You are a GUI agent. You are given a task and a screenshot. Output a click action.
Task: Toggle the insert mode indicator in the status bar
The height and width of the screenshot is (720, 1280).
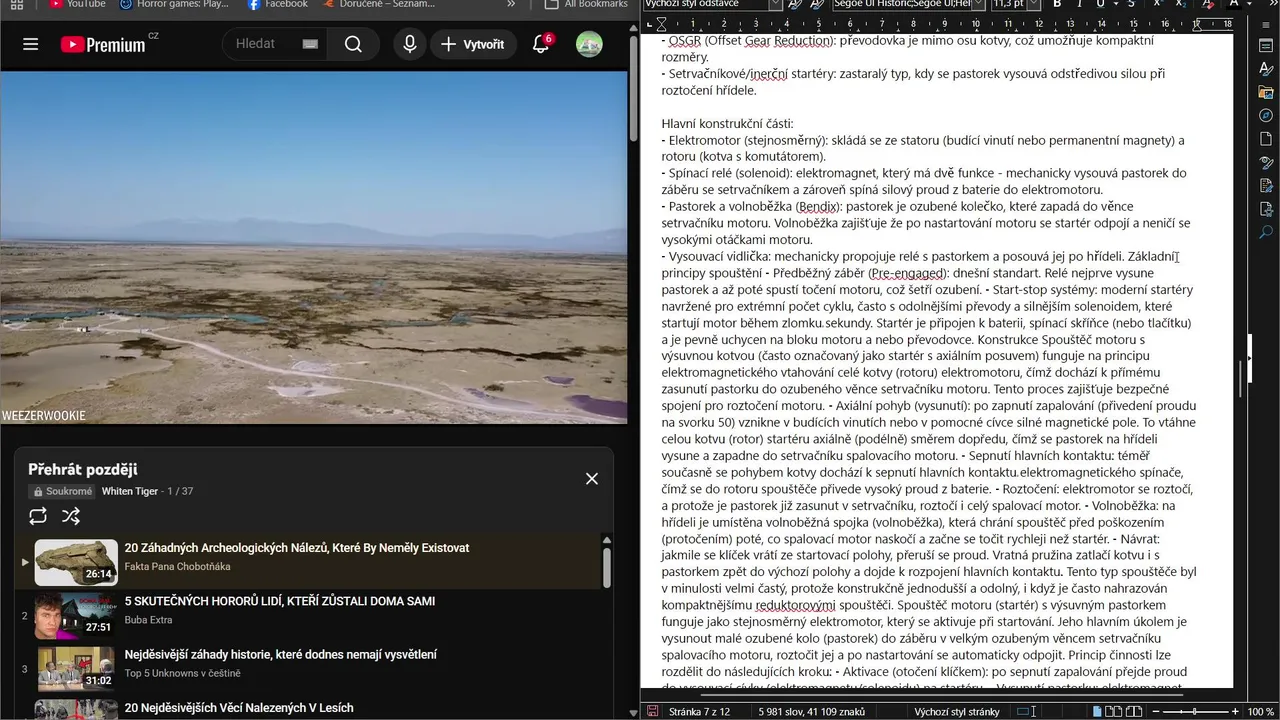[x=1025, y=712]
